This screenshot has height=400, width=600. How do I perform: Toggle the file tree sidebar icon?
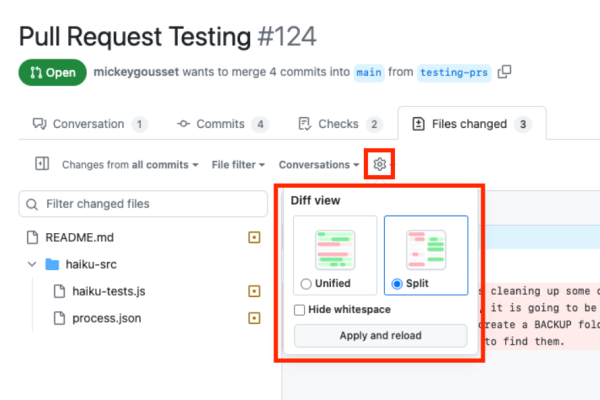point(42,163)
